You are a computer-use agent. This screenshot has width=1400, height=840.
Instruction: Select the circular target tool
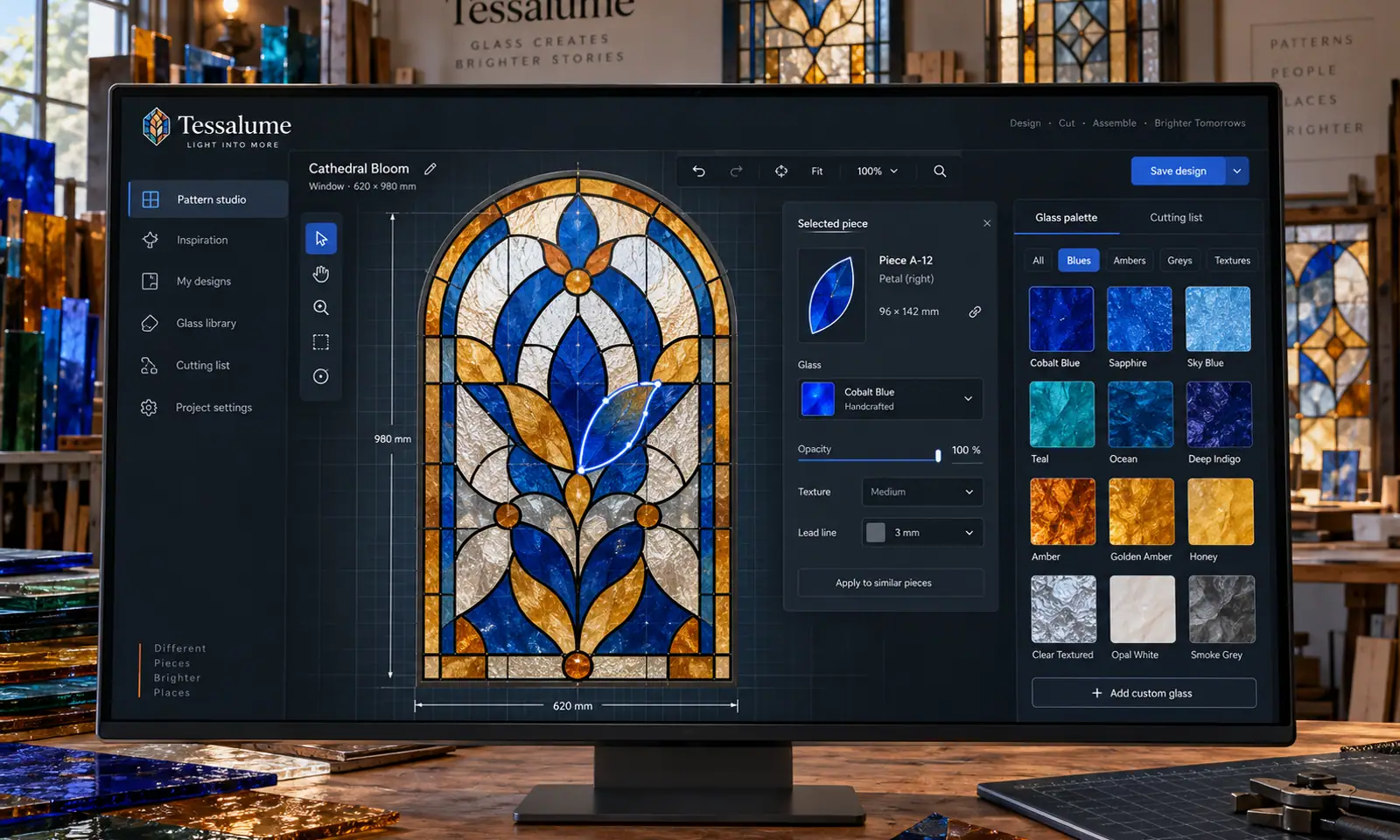click(x=321, y=376)
